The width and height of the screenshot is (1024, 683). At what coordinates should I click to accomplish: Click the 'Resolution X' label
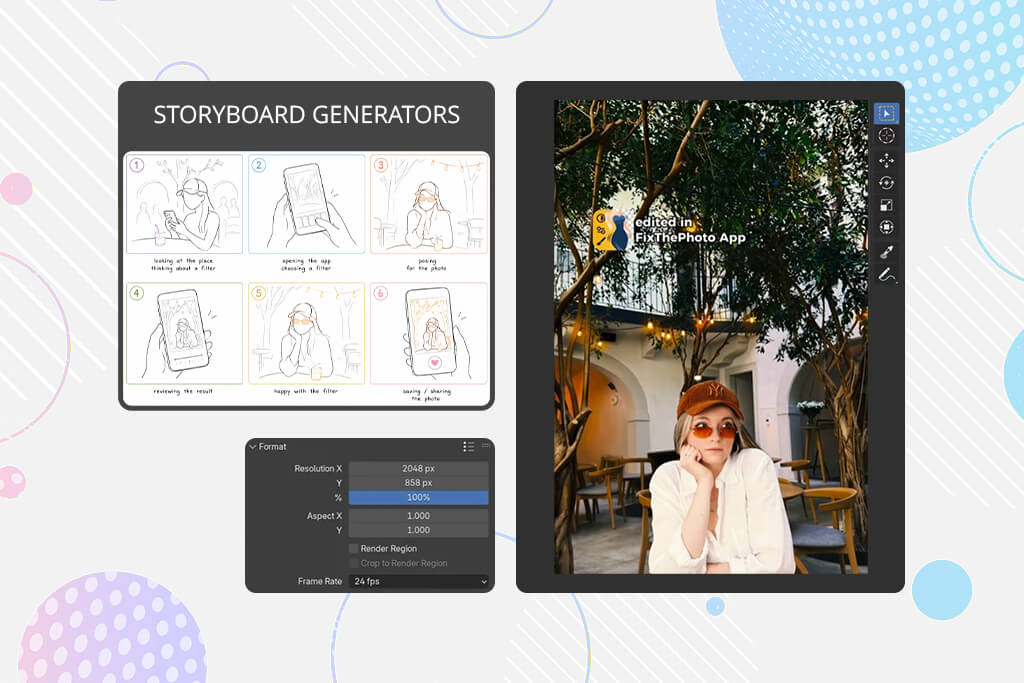click(318, 468)
